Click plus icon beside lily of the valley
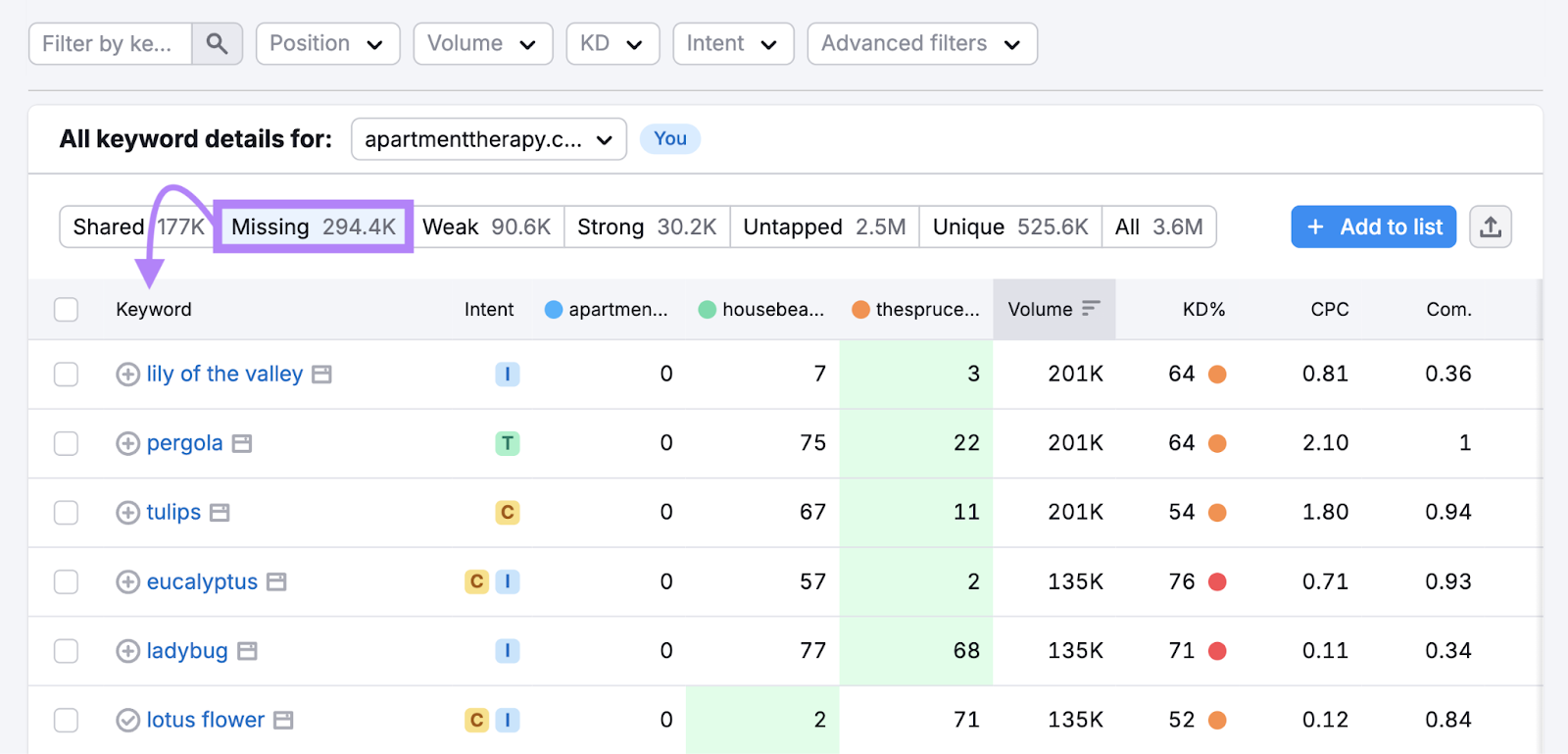The height and width of the screenshot is (754, 1568). click(x=127, y=375)
